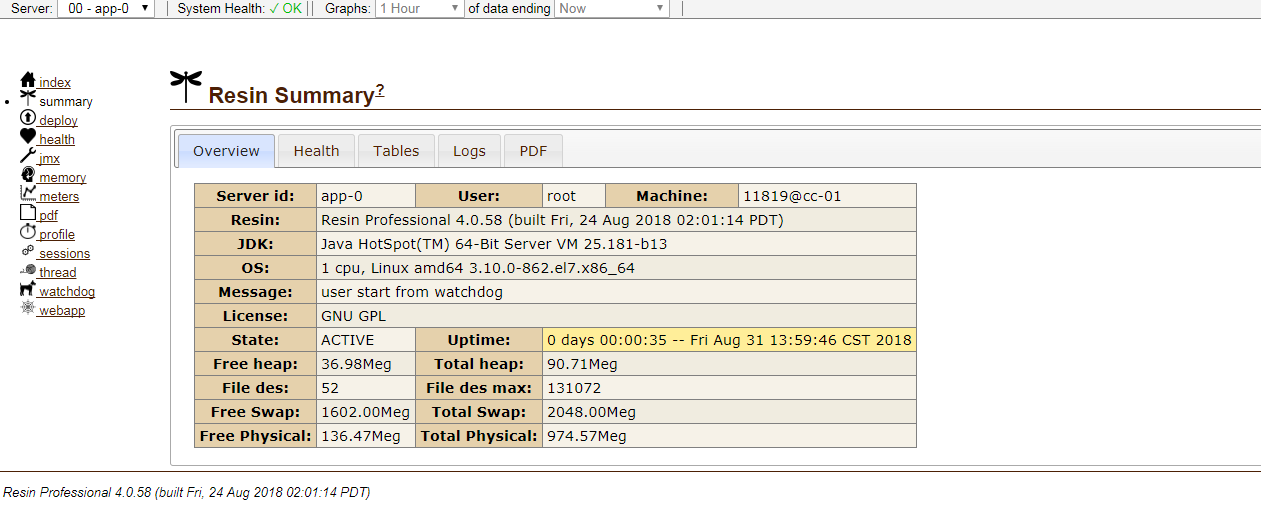This screenshot has width=1261, height=513.
Task: Click the stopwatch icon beside profile
Action: [28, 232]
